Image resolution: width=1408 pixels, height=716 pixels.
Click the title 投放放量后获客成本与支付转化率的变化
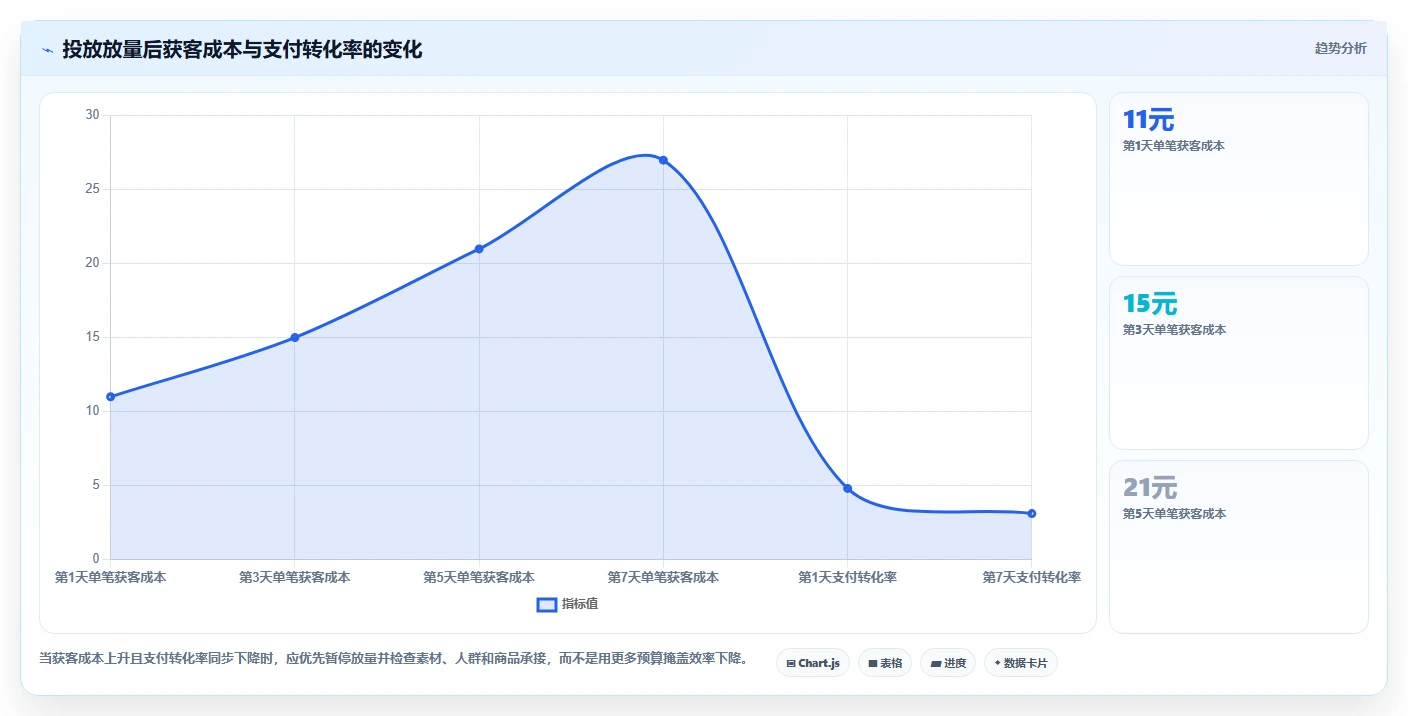(242, 49)
